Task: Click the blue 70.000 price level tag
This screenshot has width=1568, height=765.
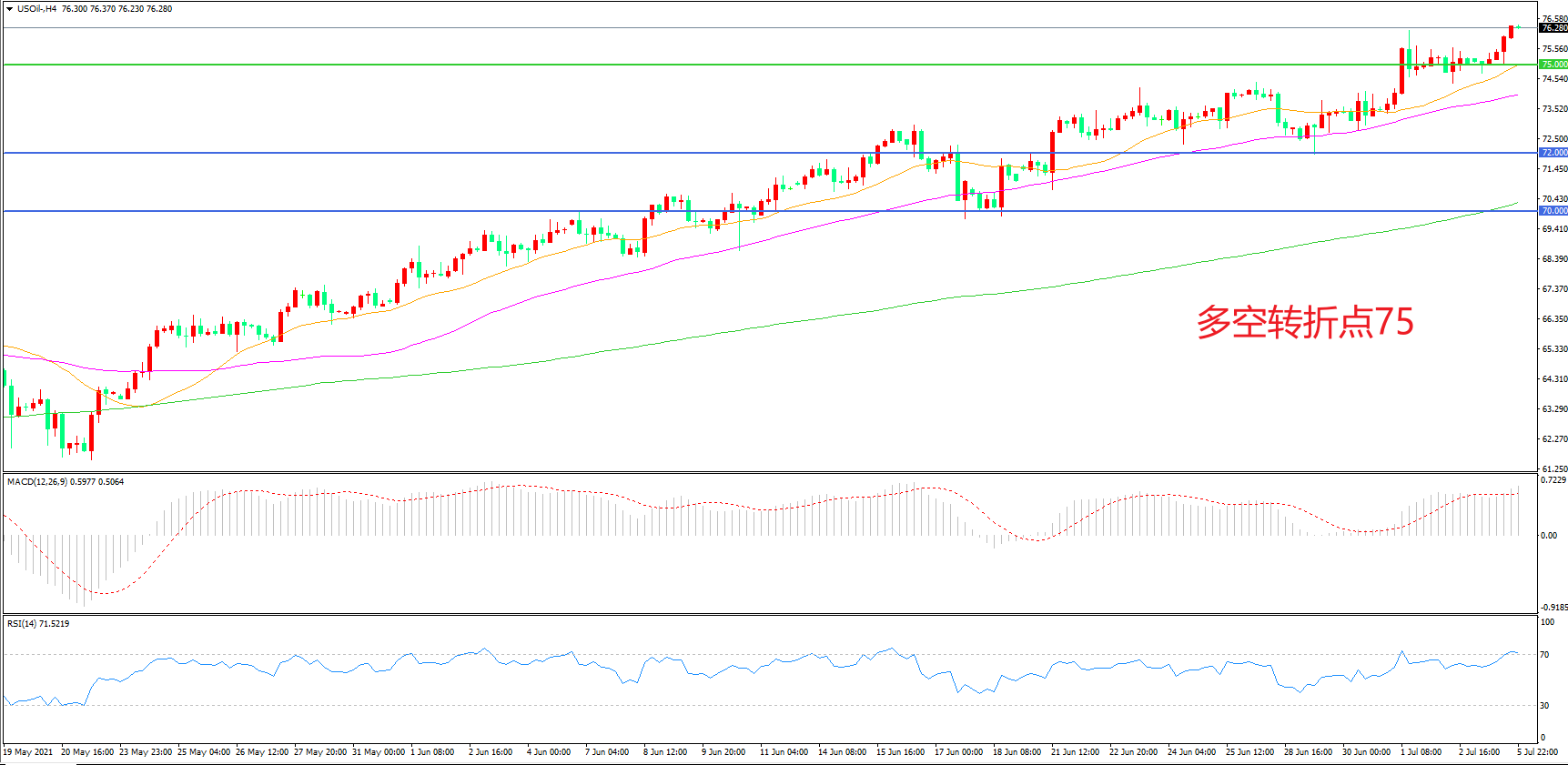Action: click(1553, 211)
